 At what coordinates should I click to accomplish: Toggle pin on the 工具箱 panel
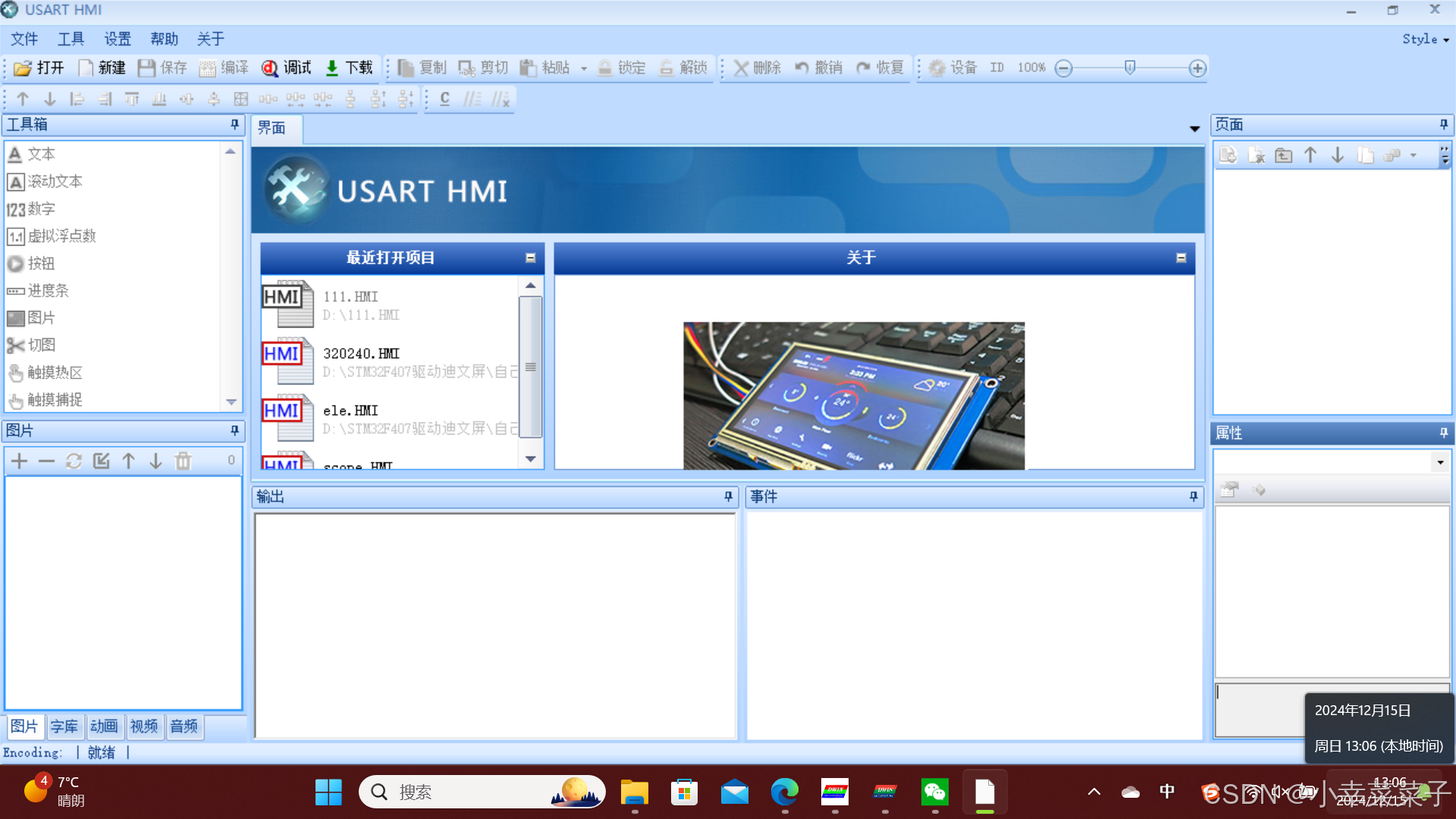coord(234,124)
